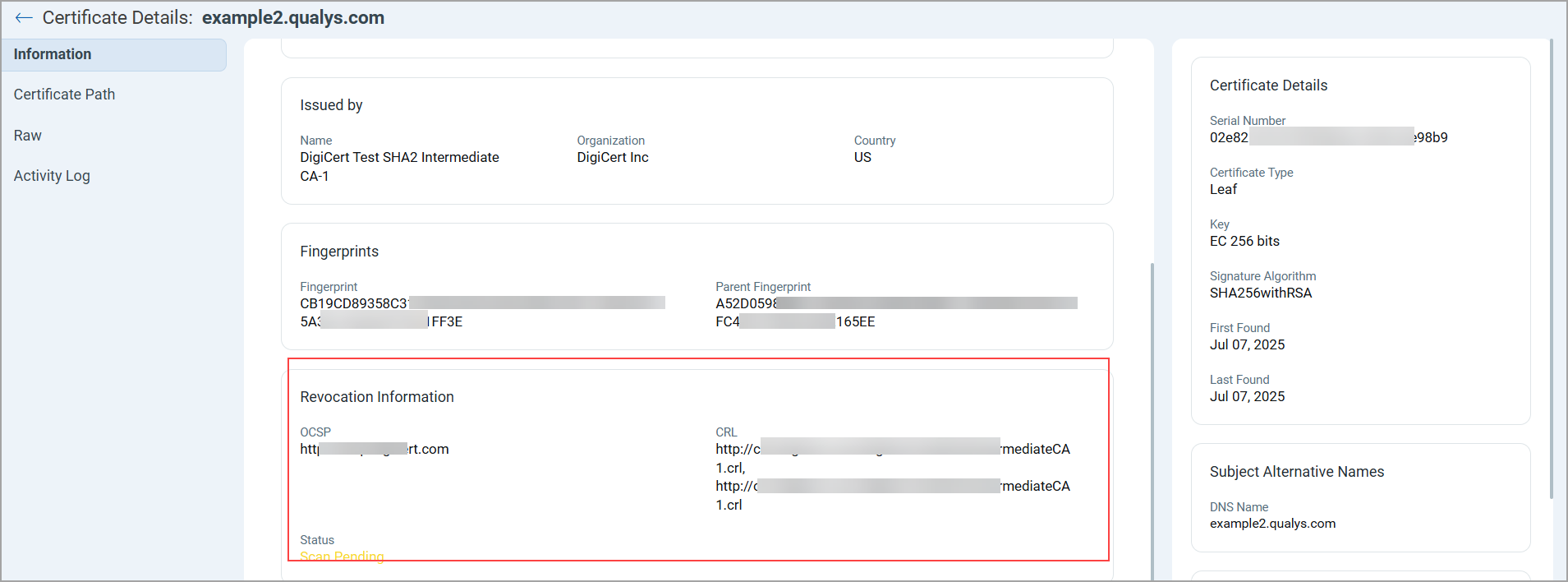This screenshot has height=582, width=1568.
Task: Click the Issued by section heading
Action: pos(331,105)
